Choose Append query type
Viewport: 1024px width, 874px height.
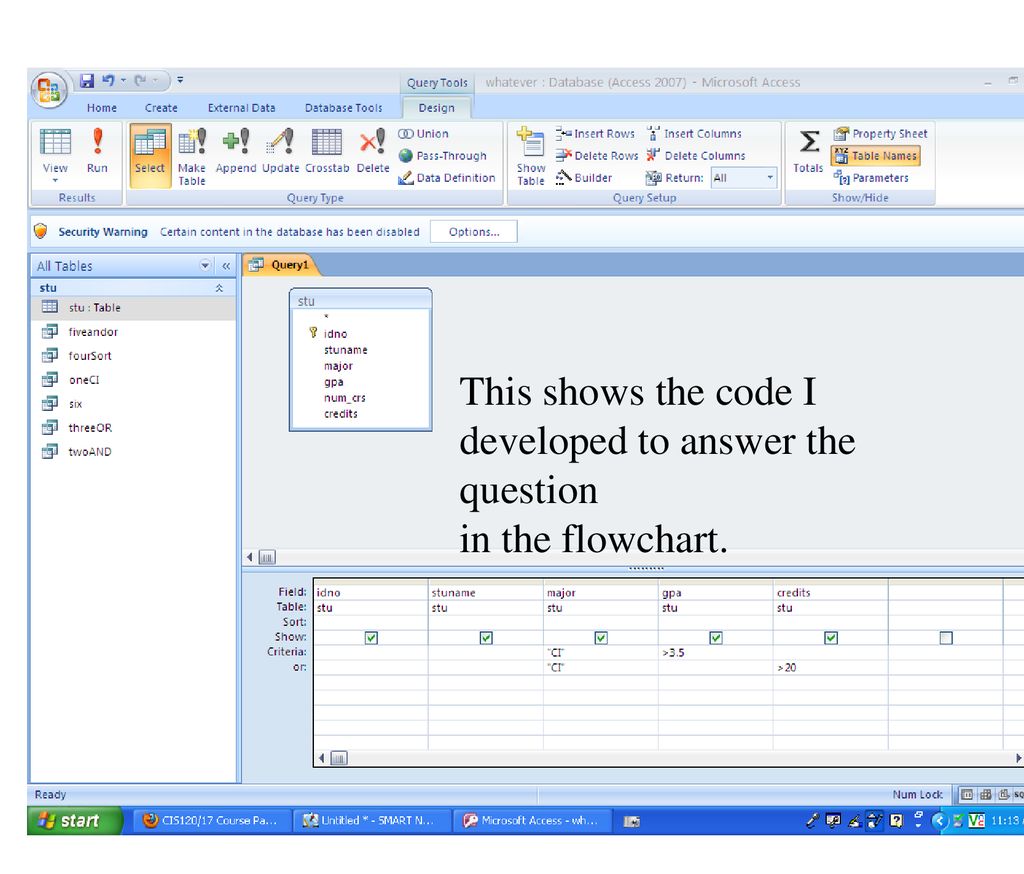click(x=236, y=151)
